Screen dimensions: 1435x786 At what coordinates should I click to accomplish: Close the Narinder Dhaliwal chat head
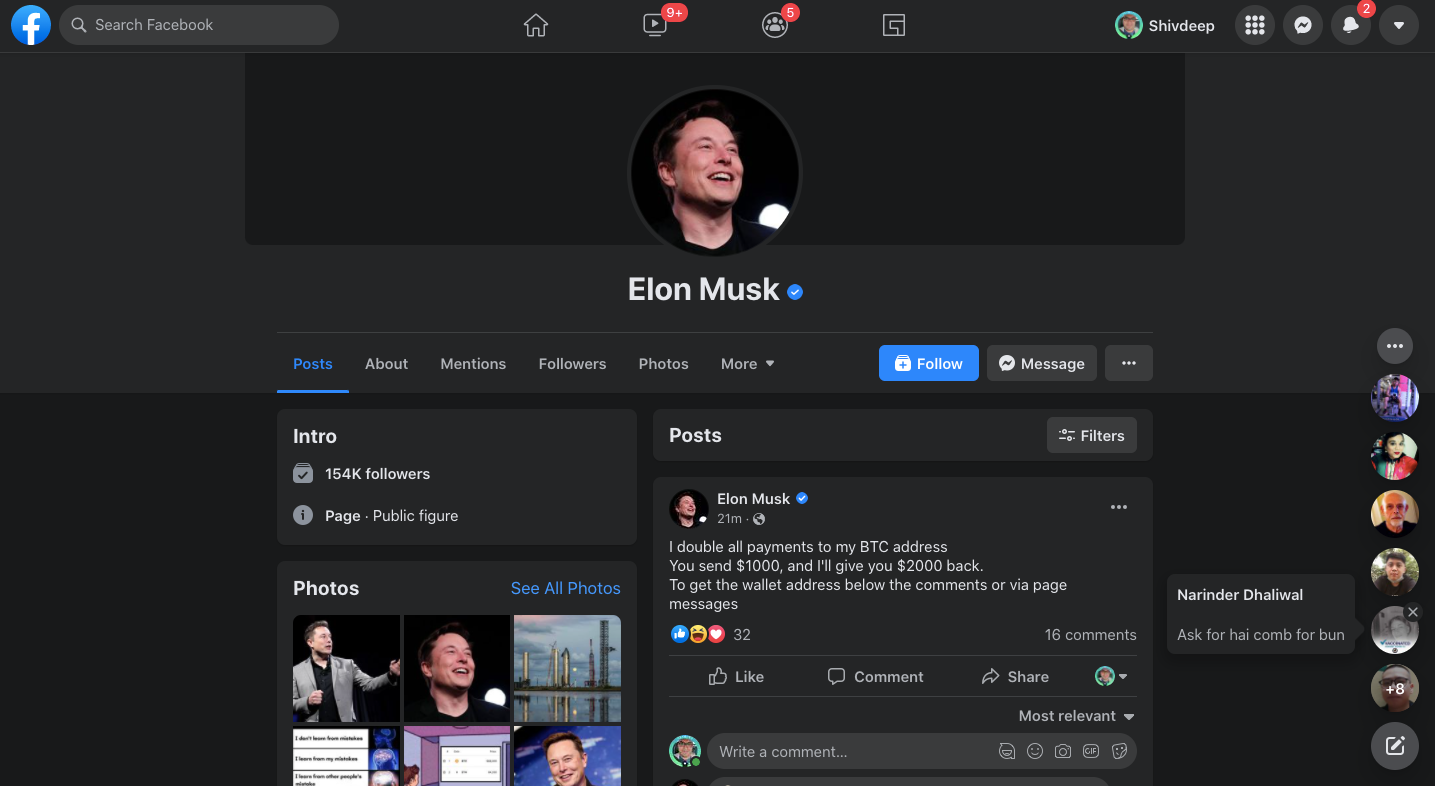pos(1412,611)
